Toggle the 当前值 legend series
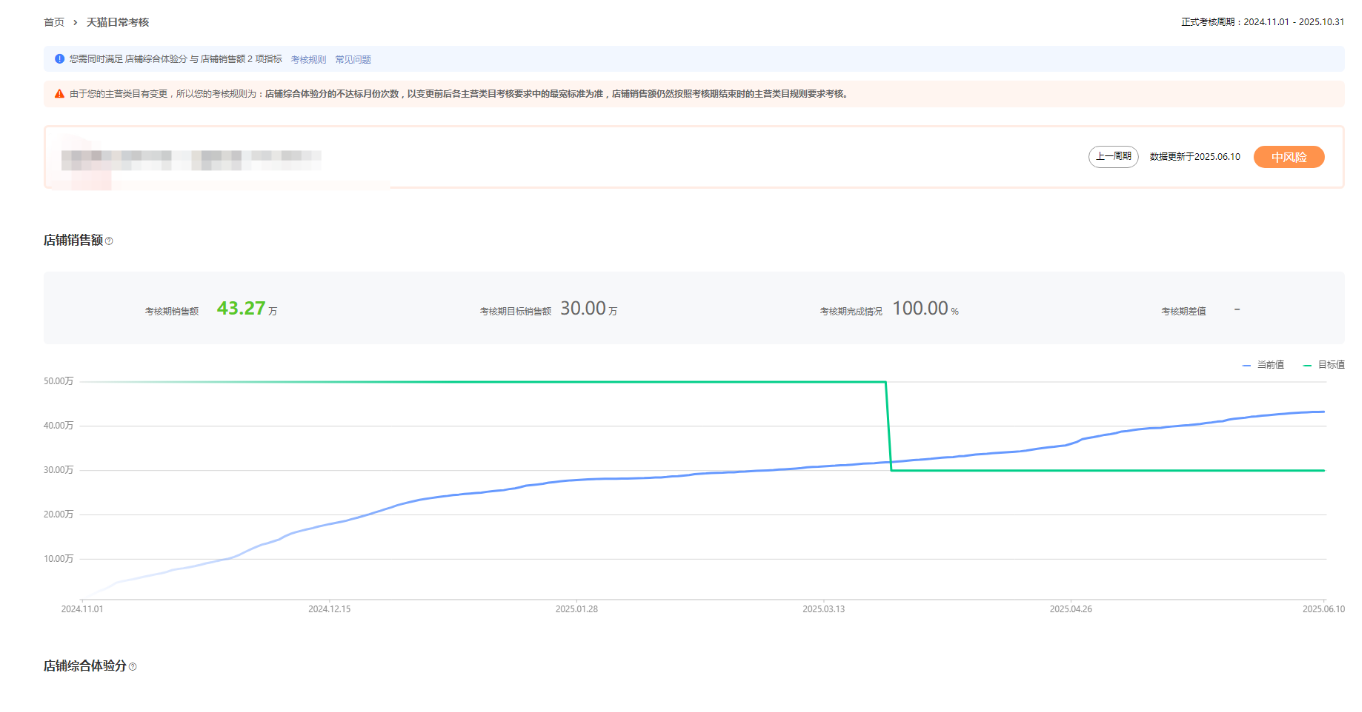This screenshot has width=1362, height=712. click(1262, 366)
